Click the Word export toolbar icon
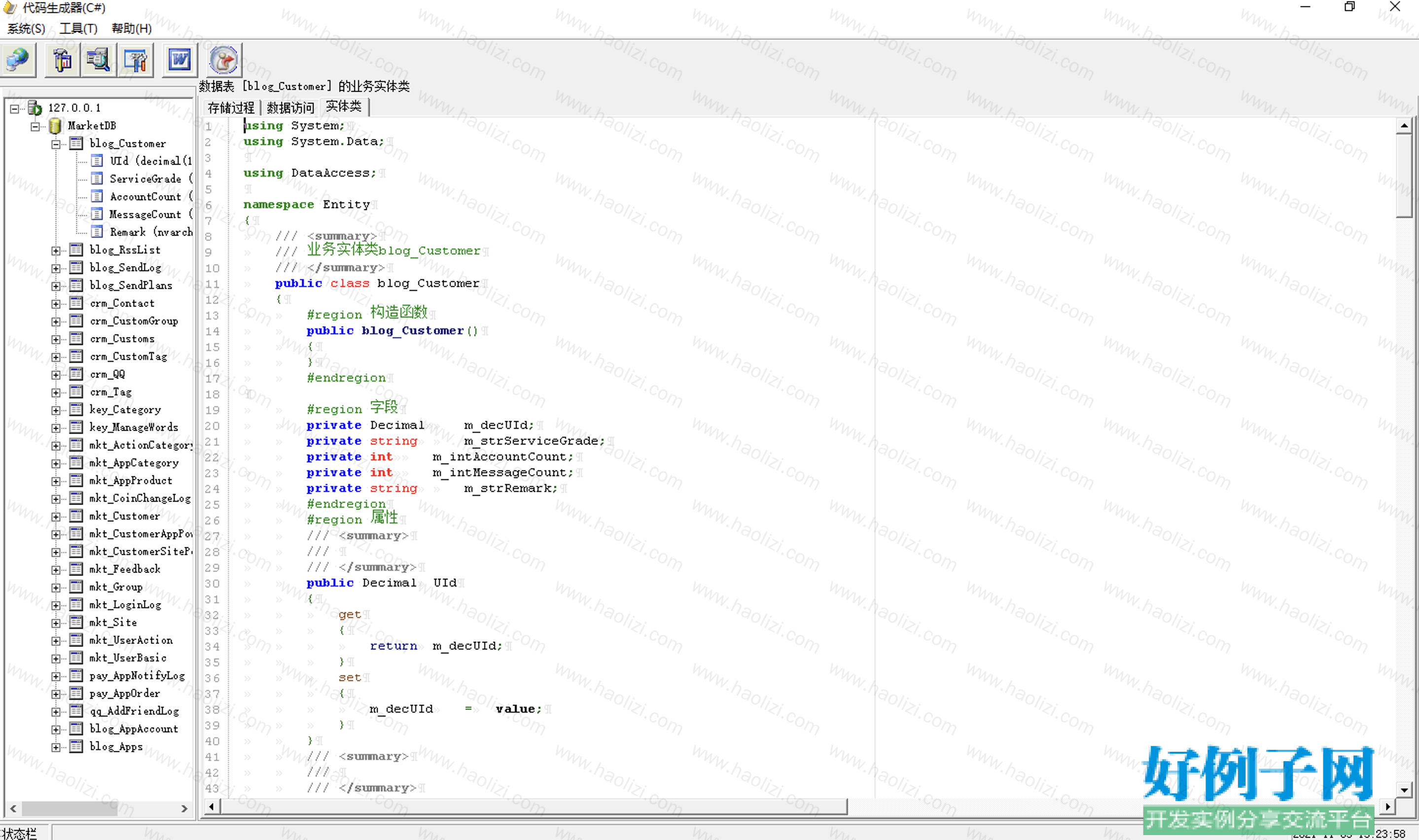 coord(179,60)
